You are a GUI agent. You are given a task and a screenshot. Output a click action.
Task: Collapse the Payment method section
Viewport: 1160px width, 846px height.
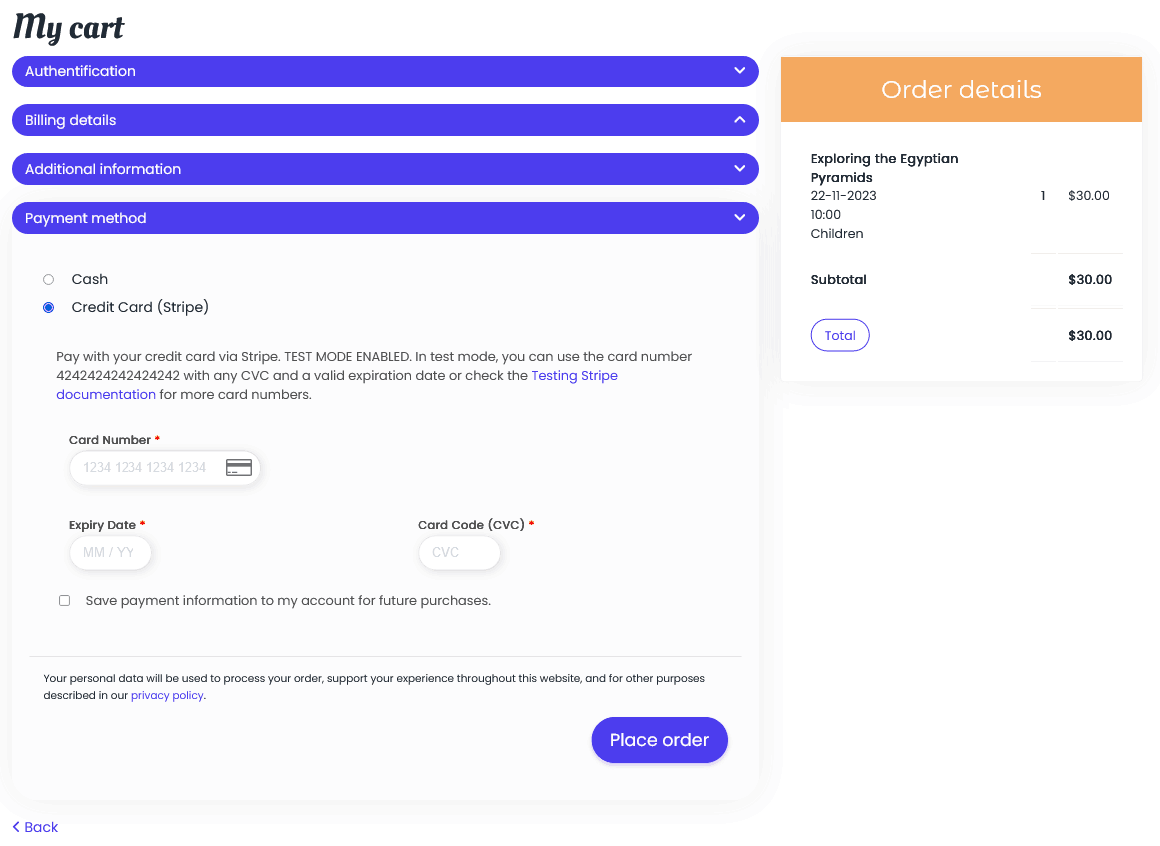click(x=385, y=218)
